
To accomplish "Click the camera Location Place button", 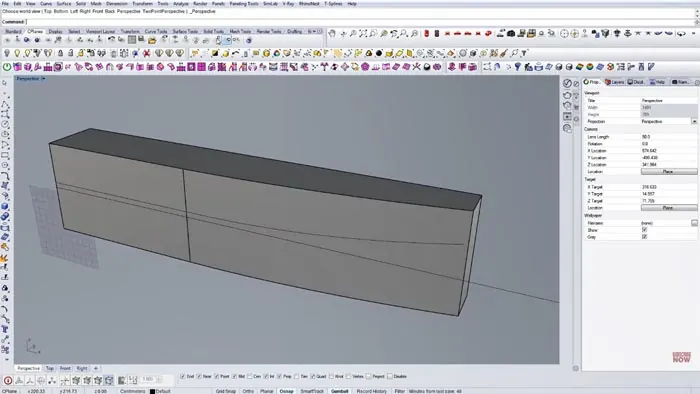I will point(669,171).
